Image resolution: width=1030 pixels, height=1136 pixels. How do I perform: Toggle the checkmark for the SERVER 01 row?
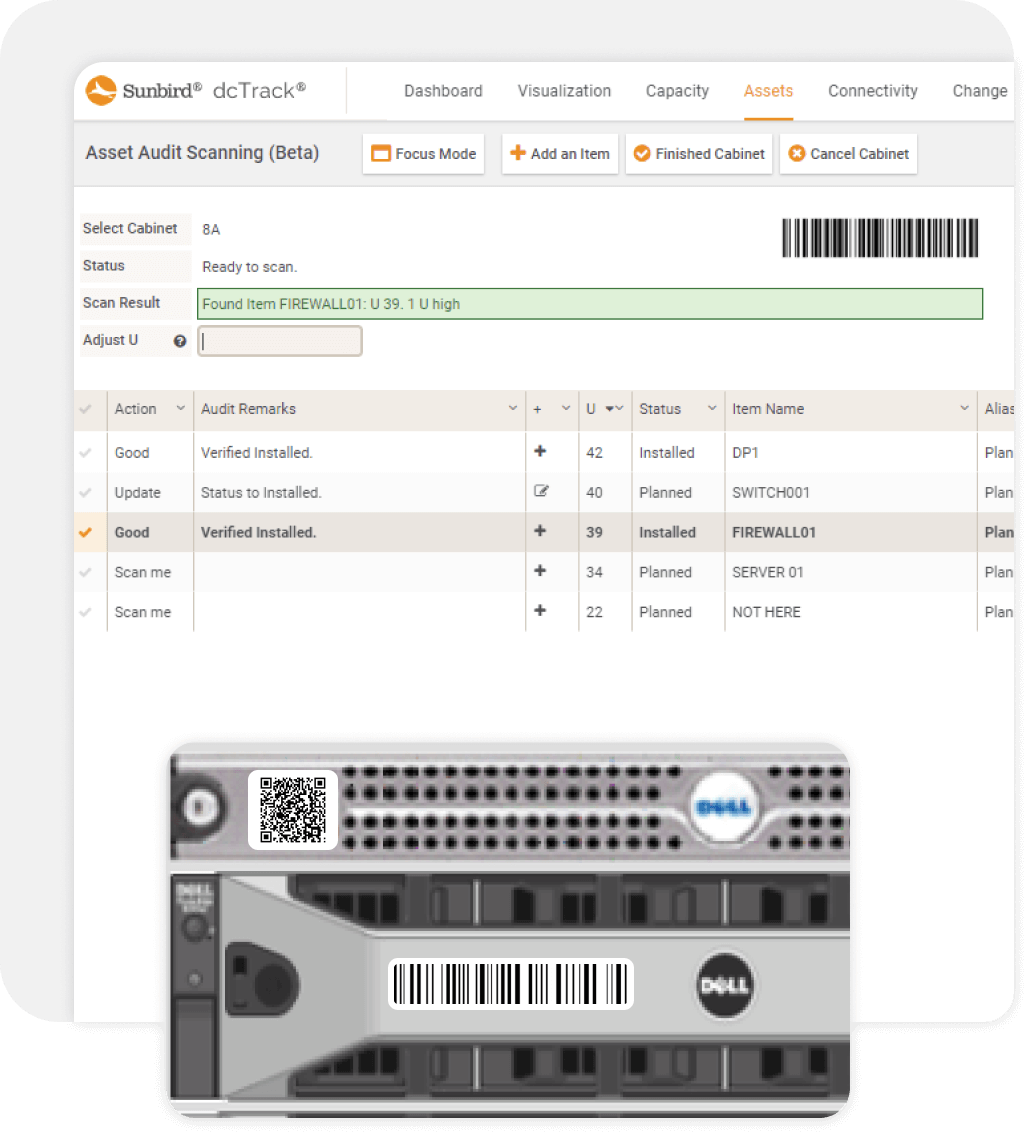tap(85, 572)
